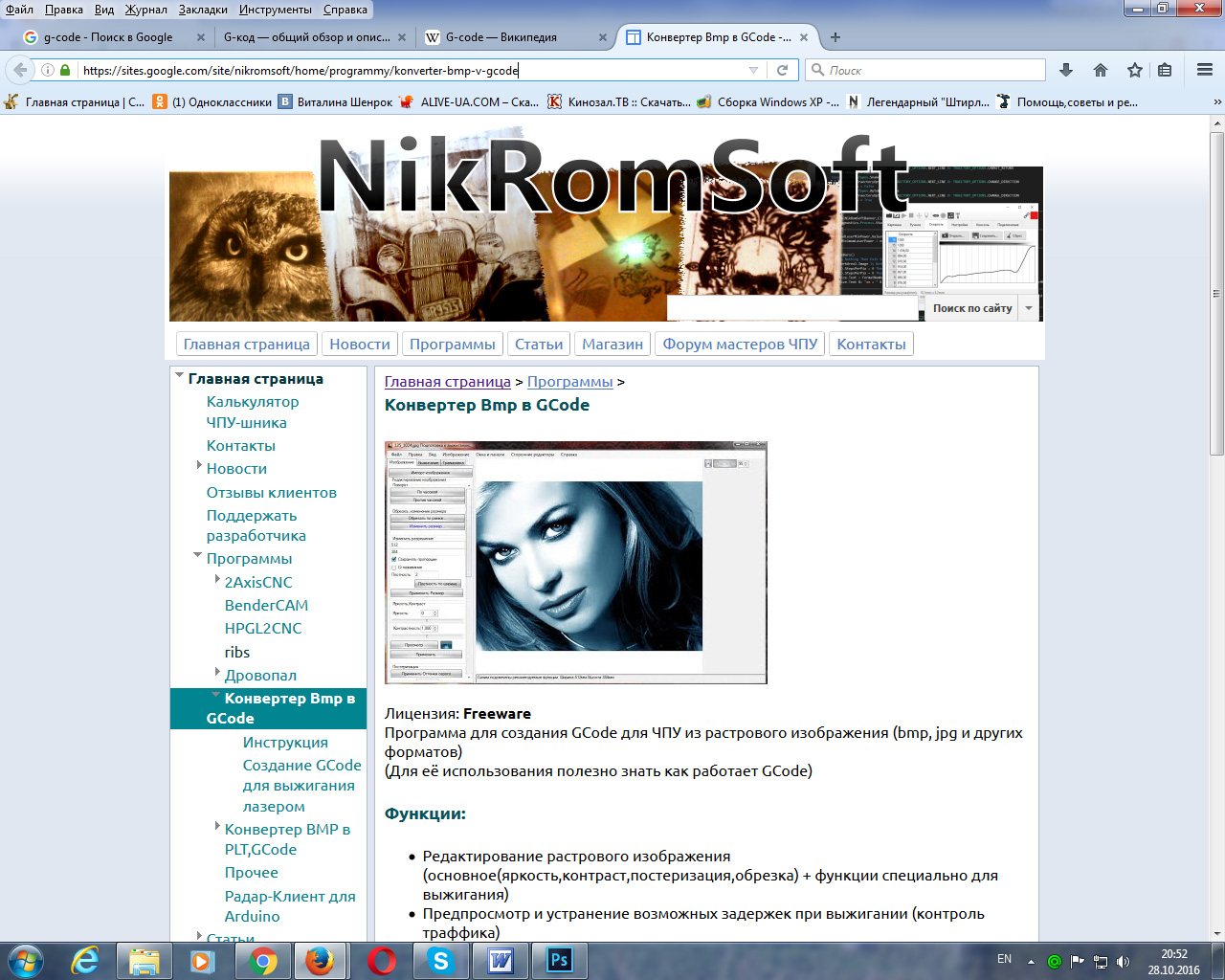The image size is (1225, 980).
Task: Open 'Магазин' in site navigation bar
Action: [612, 344]
